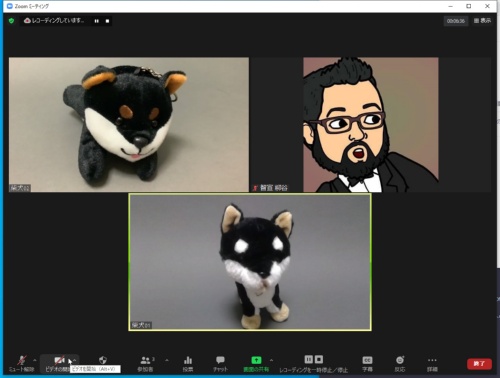500x378 pixels.
Task: Select the bearded cartoon avatar participant tile
Action: click(371, 124)
